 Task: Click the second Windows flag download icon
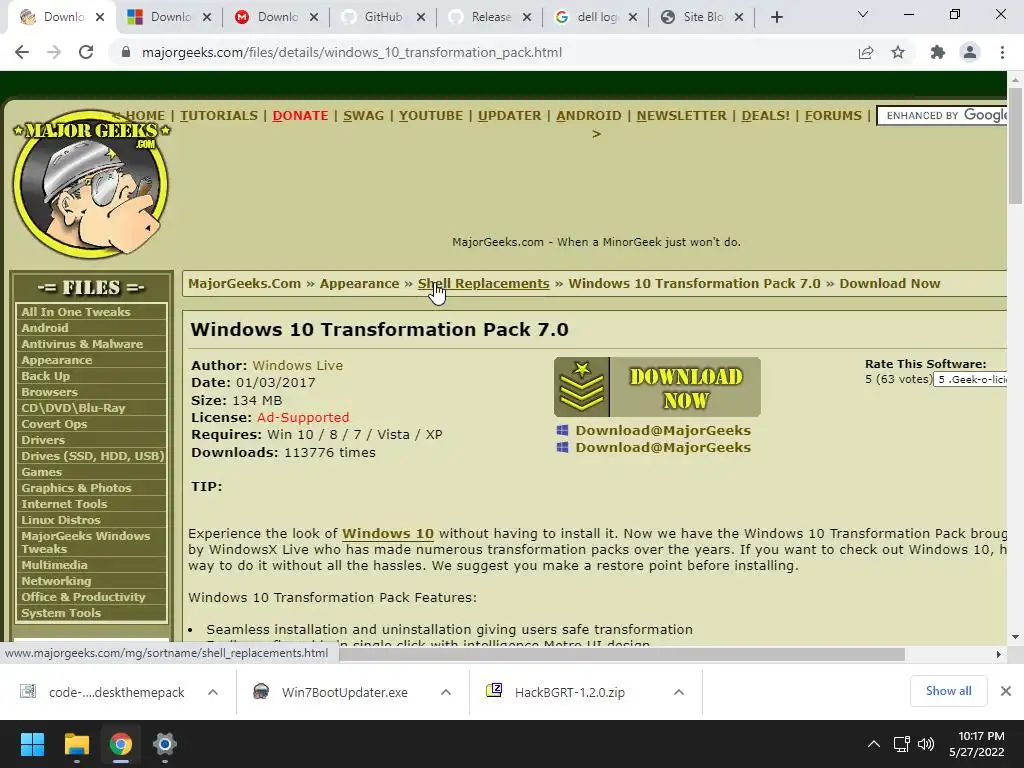pyautogui.click(x=562, y=447)
